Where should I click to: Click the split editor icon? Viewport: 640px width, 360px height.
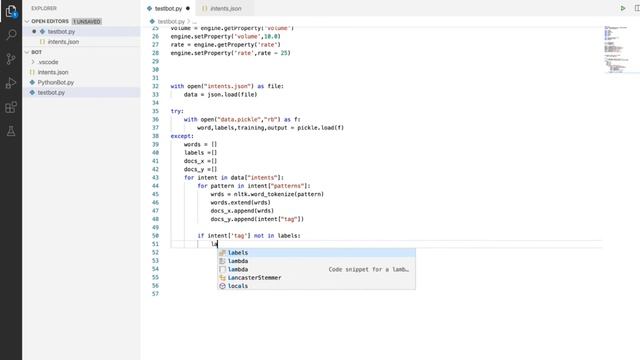[637, 8]
